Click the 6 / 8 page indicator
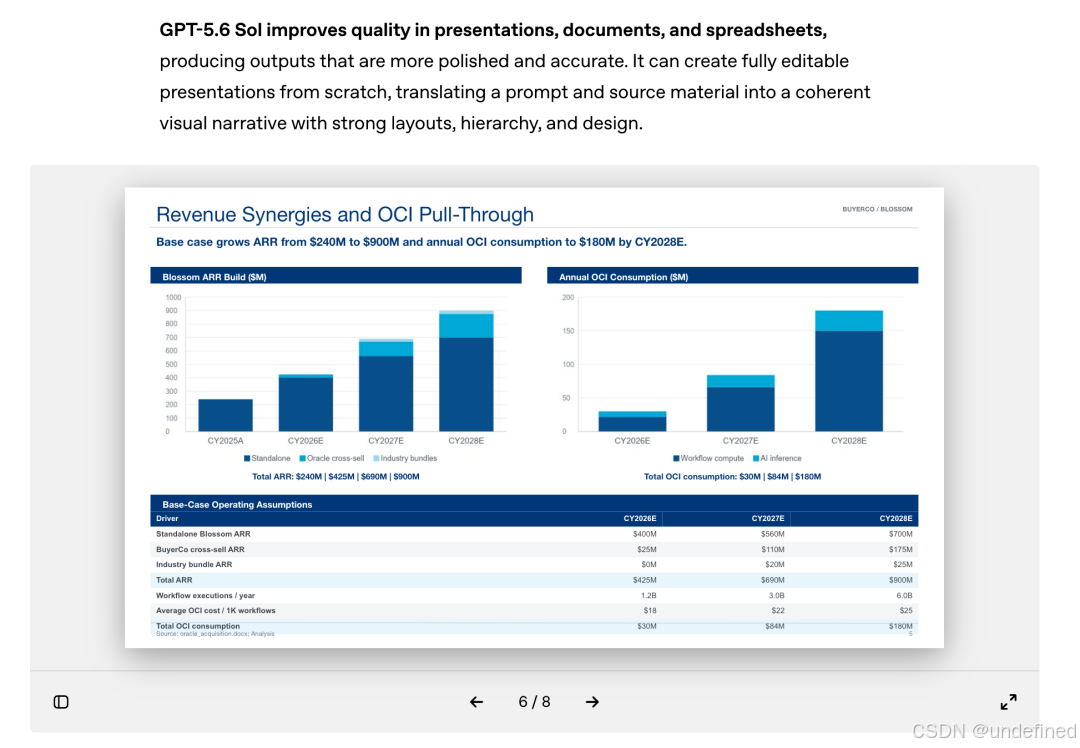1080x748 pixels. point(534,702)
